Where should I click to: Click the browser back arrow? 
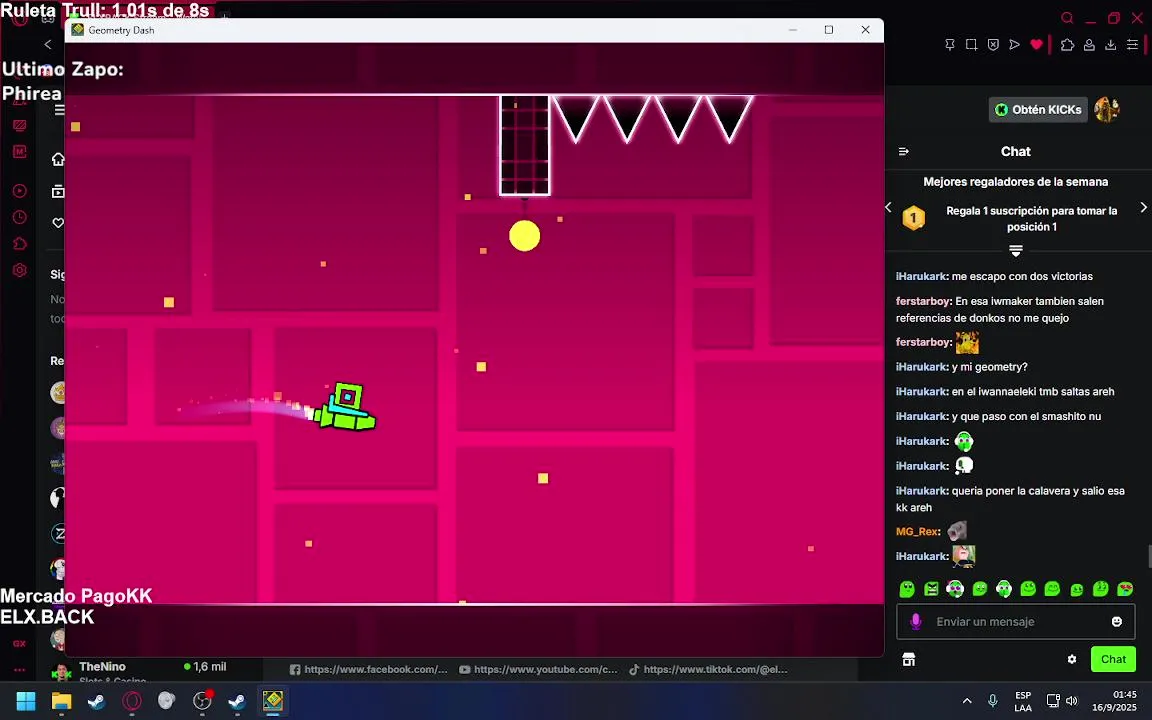[48, 44]
